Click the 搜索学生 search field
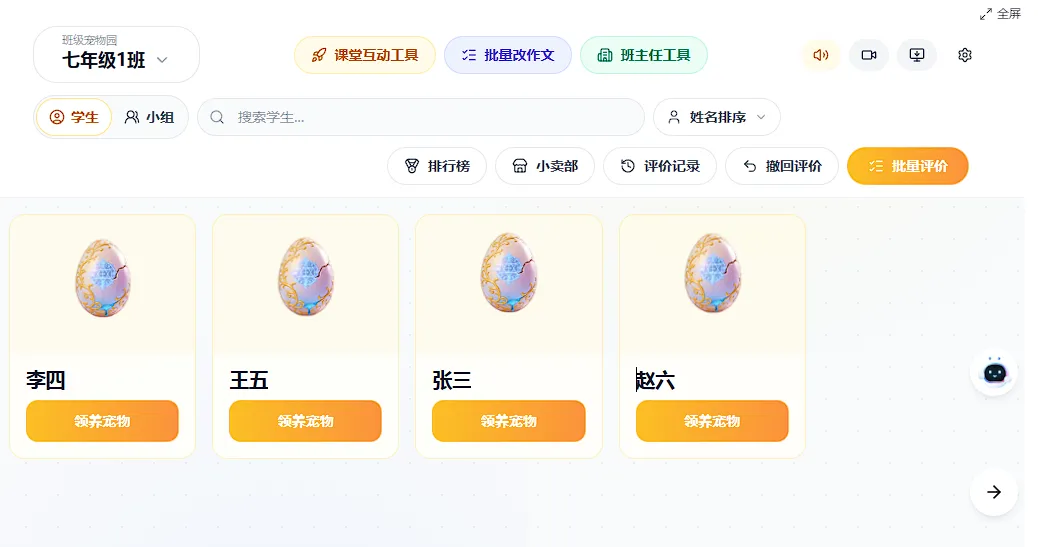Image resolution: width=1038 pixels, height=547 pixels. (421, 117)
